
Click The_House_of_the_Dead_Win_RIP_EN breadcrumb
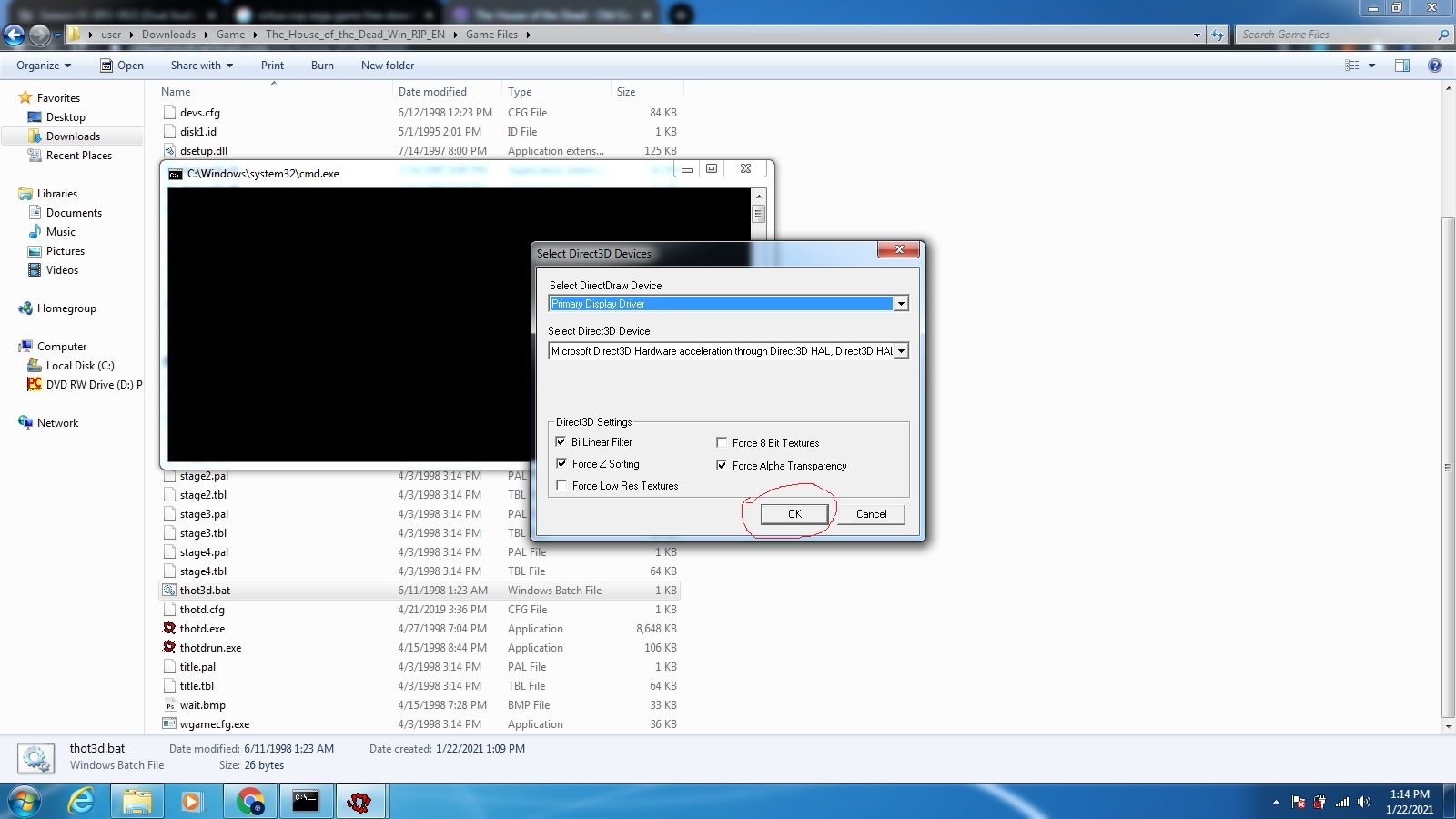355,35
